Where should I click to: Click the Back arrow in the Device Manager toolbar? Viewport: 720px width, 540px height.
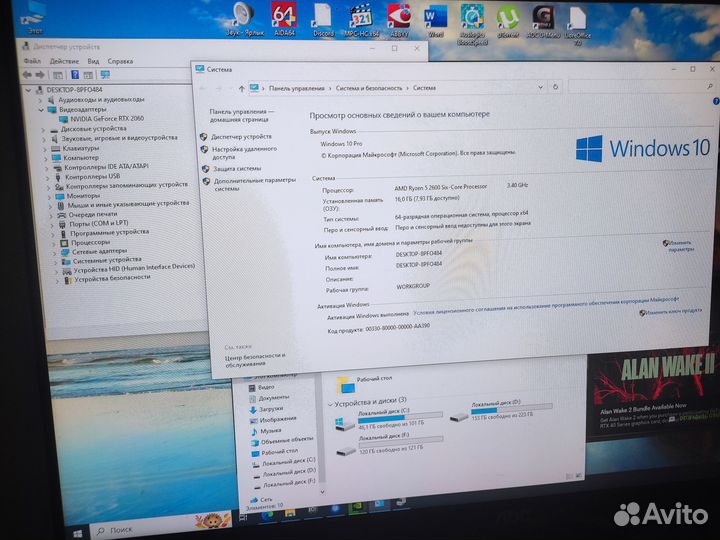pos(27,75)
